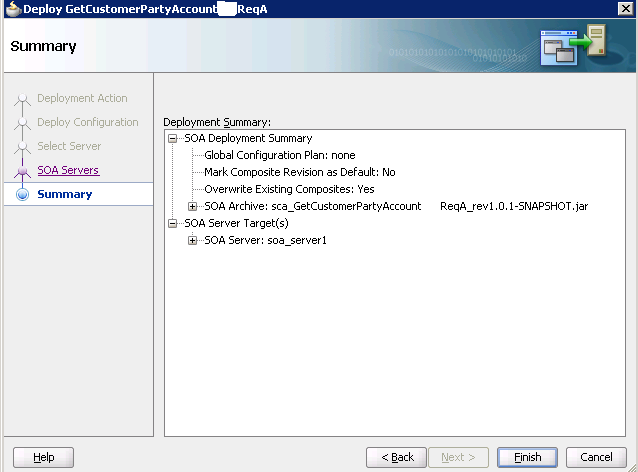
Task: Open the SOA Servers wizard step
Action: [x=68, y=170]
